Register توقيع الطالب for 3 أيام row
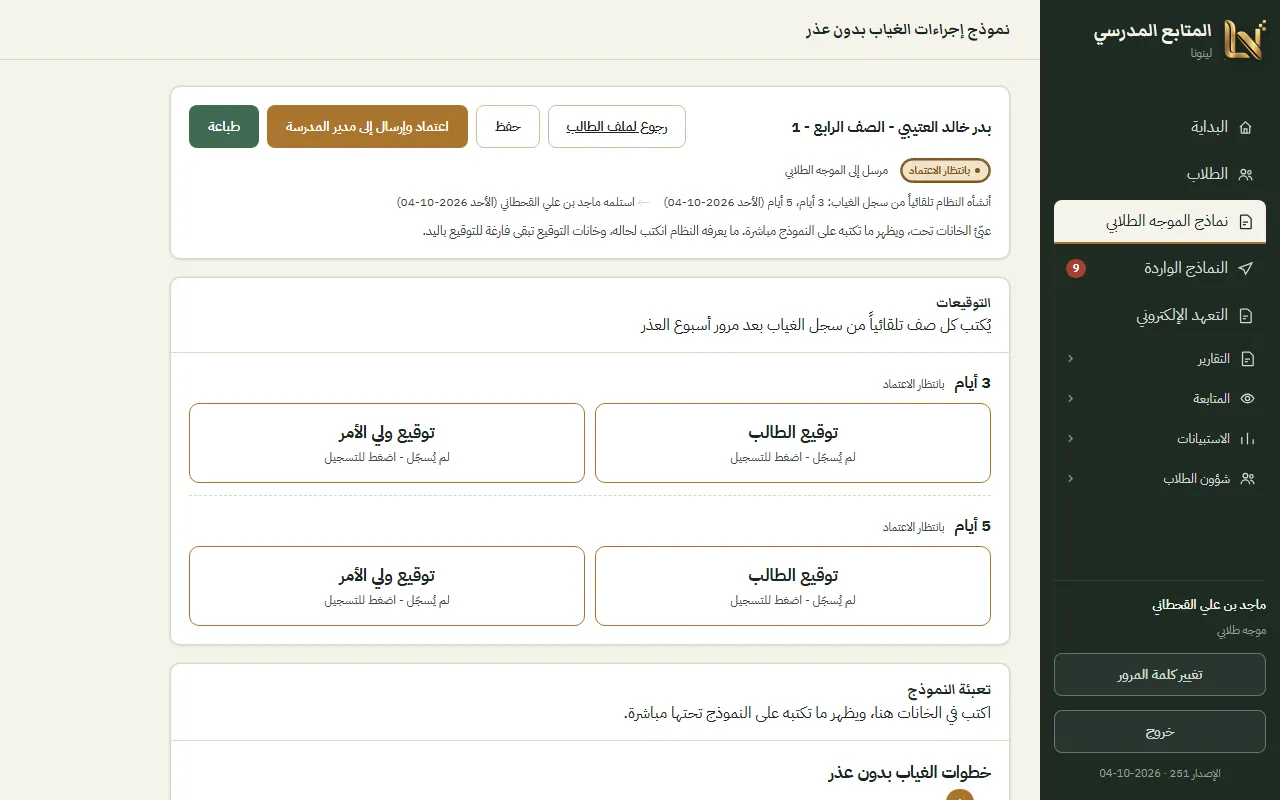1280x800 pixels. coord(793,443)
